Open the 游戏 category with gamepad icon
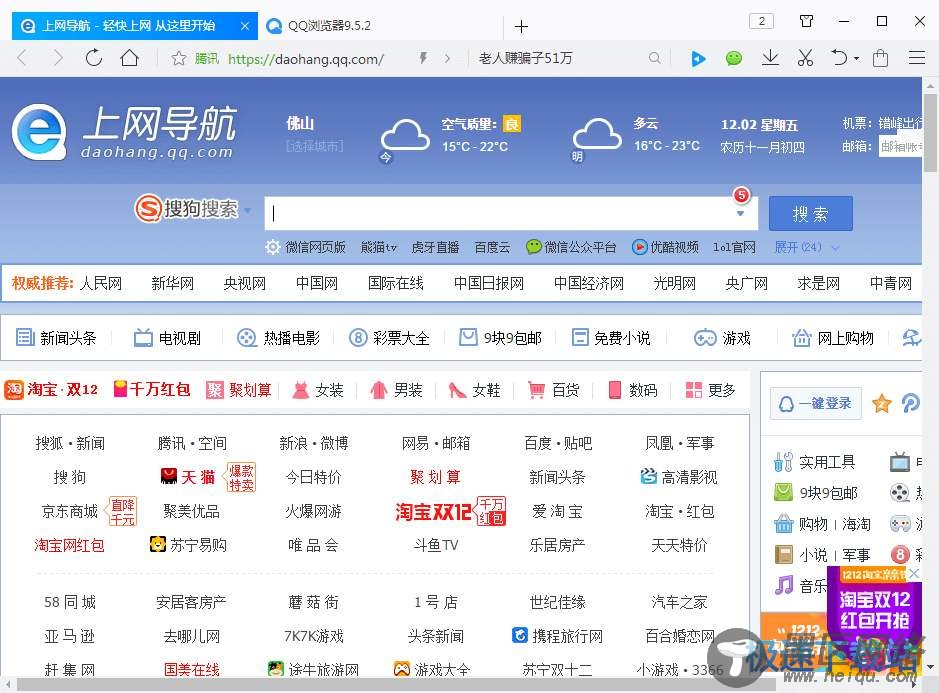939x693 pixels. 722,338
